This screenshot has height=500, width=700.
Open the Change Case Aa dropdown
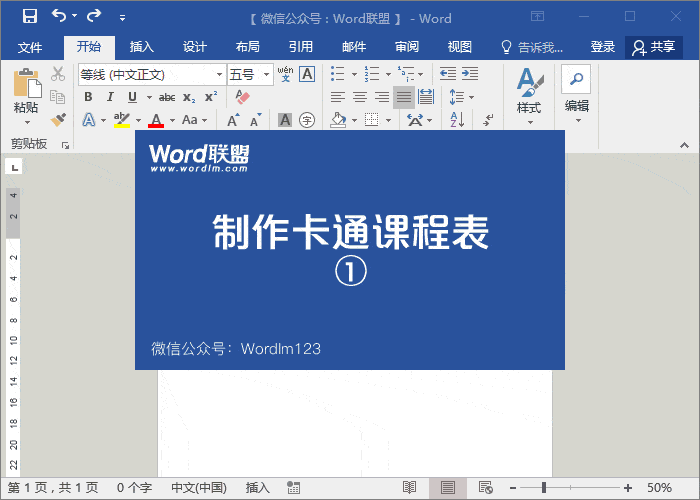coord(194,120)
